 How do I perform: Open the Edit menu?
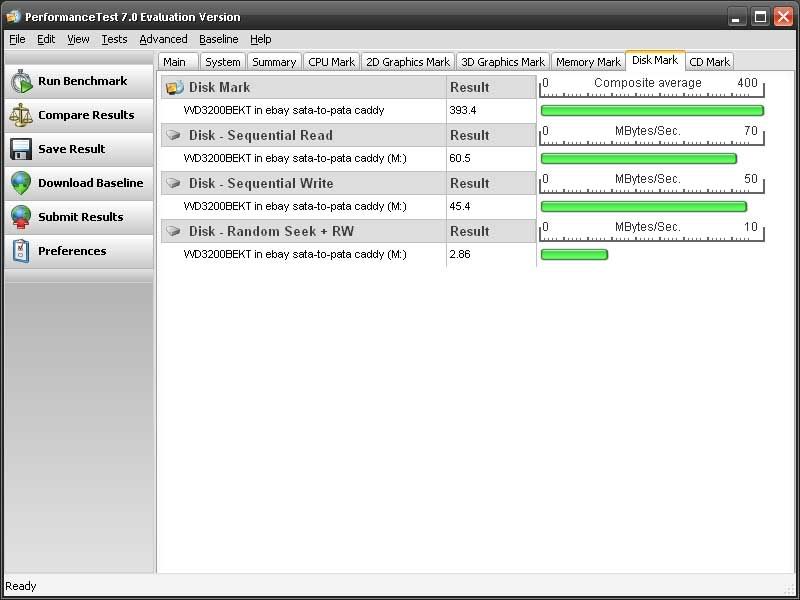coord(46,39)
